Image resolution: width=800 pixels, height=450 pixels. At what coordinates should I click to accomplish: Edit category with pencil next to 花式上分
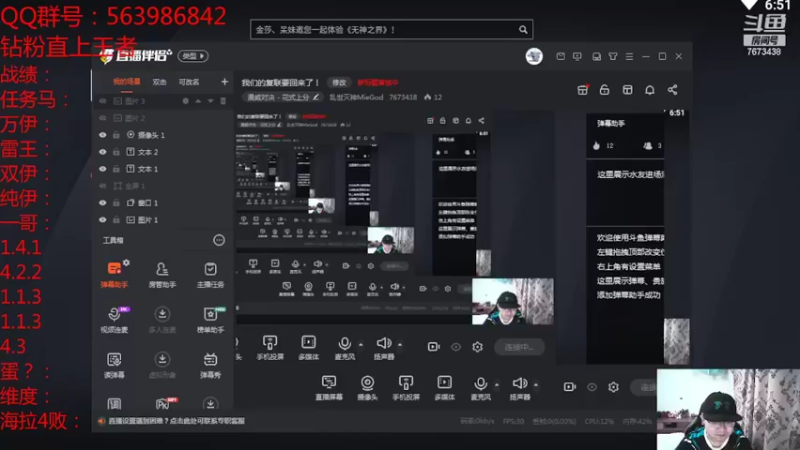point(316,97)
